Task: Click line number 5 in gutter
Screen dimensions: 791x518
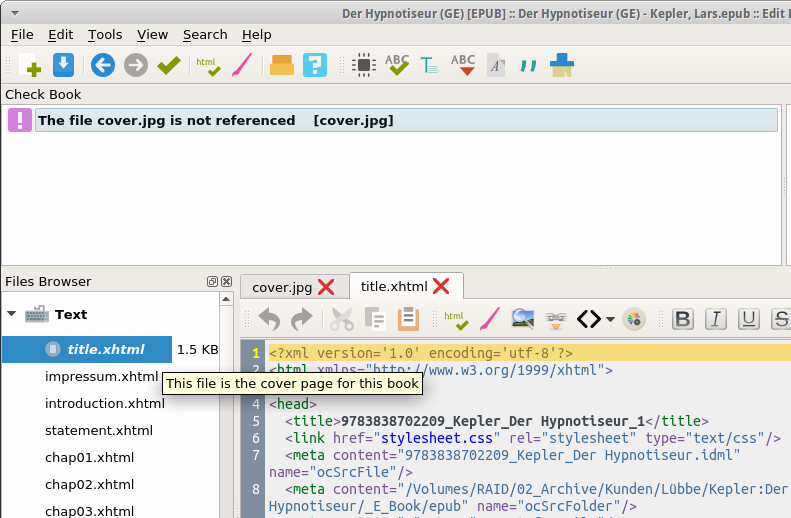Action: [x=256, y=421]
